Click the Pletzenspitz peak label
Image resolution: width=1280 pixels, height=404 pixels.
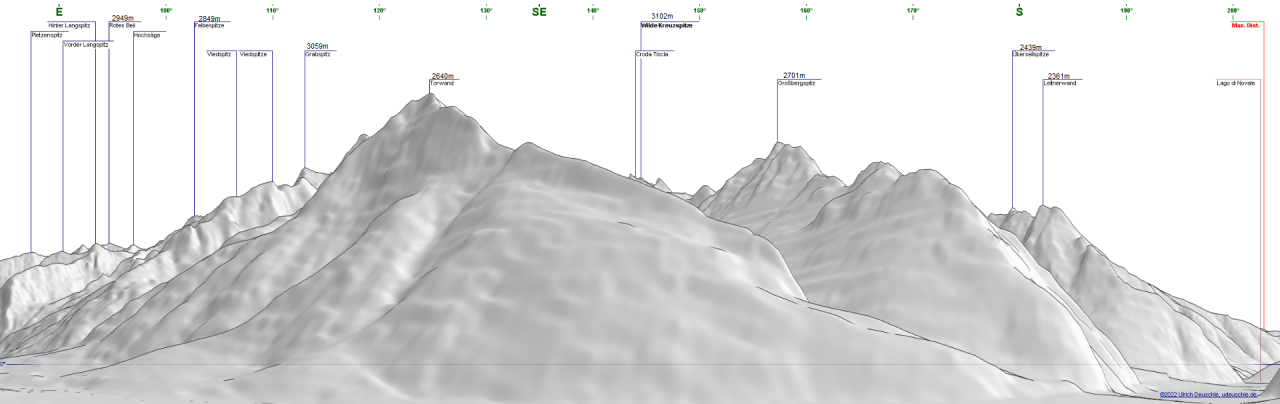(47, 35)
